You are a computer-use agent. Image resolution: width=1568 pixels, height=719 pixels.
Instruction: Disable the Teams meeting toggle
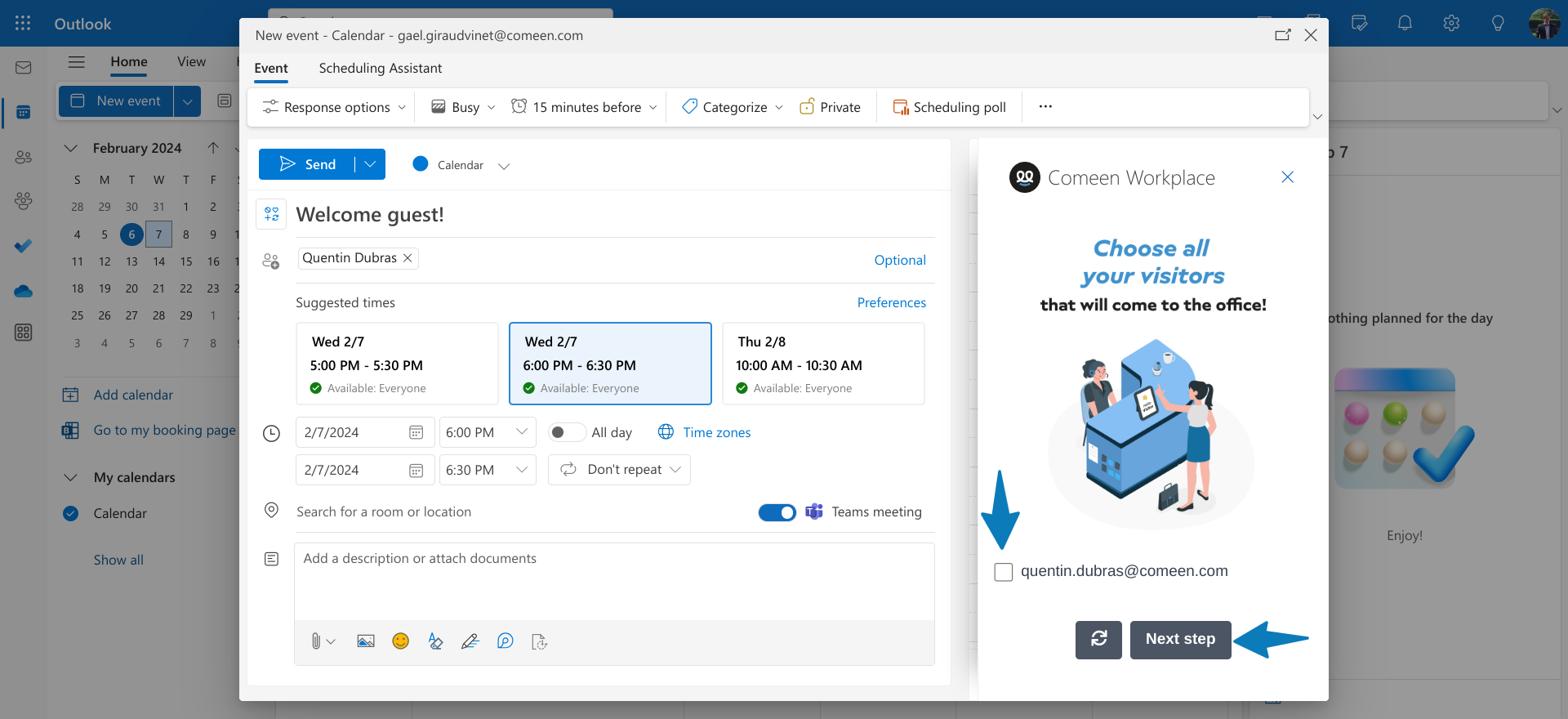point(777,512)
